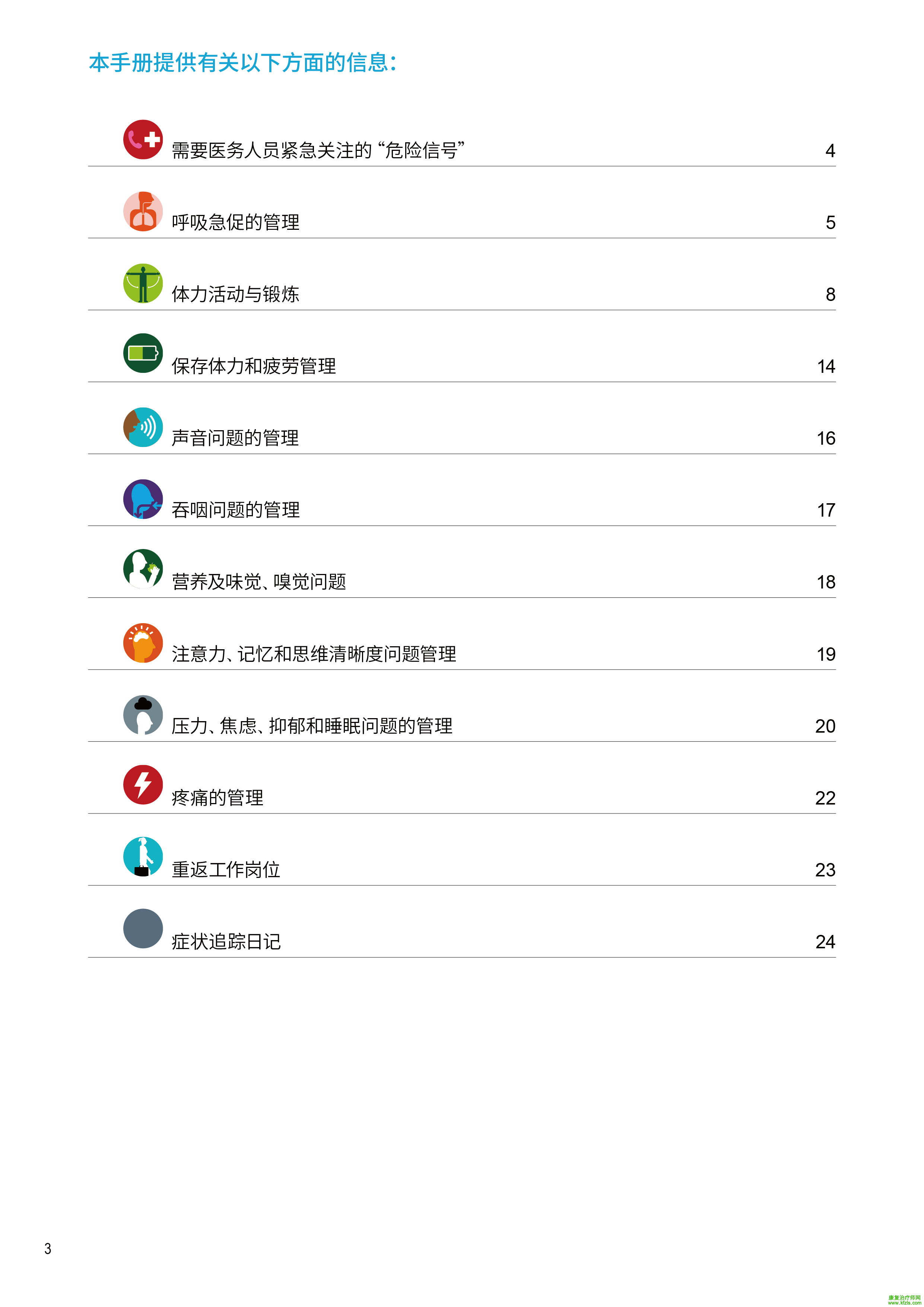The image size is (924, 1307).
Task: Click page number 23 for 重返工作岗位
Action: click(x=824, y=870)
